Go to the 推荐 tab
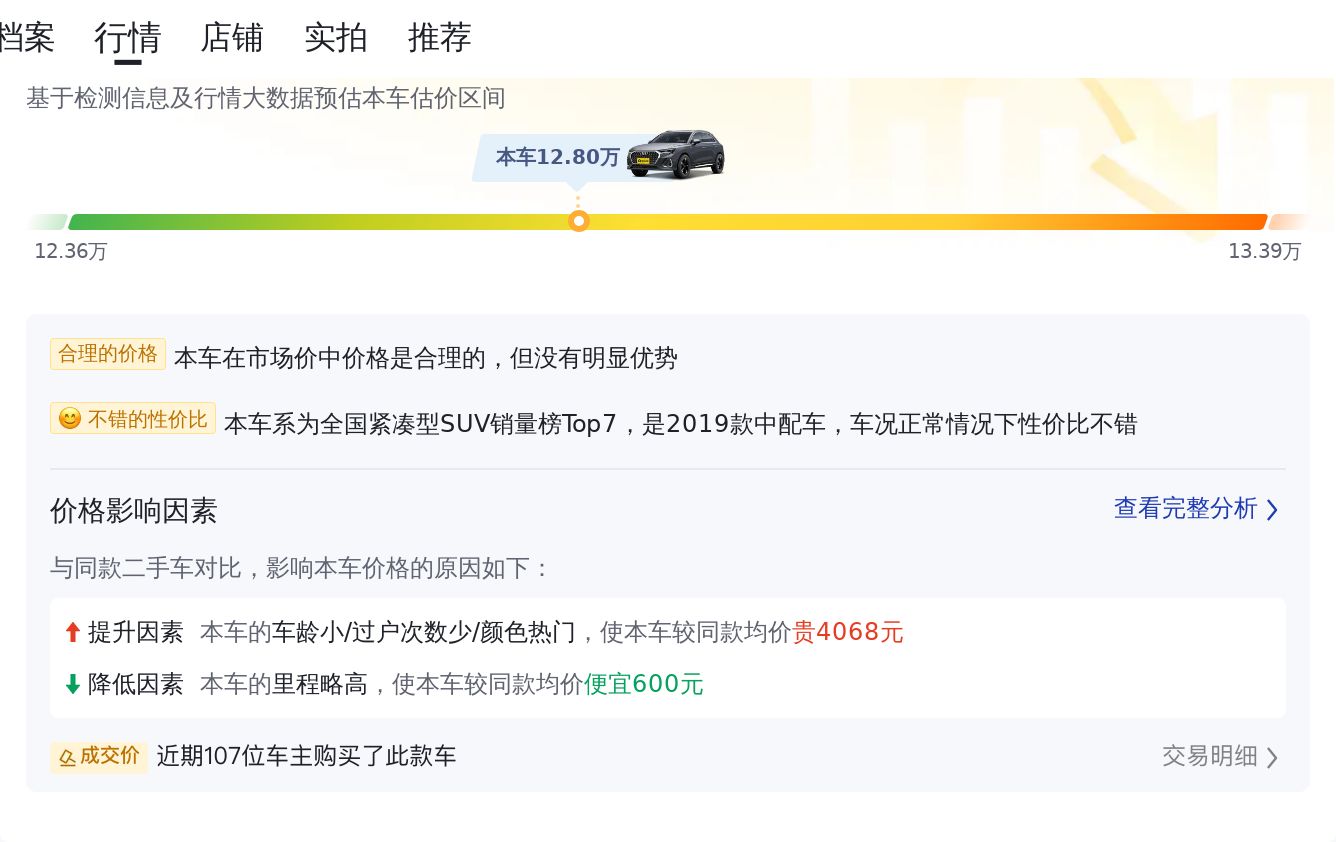This screenshot has width=1336, height=842. click(x=440, y=38)
